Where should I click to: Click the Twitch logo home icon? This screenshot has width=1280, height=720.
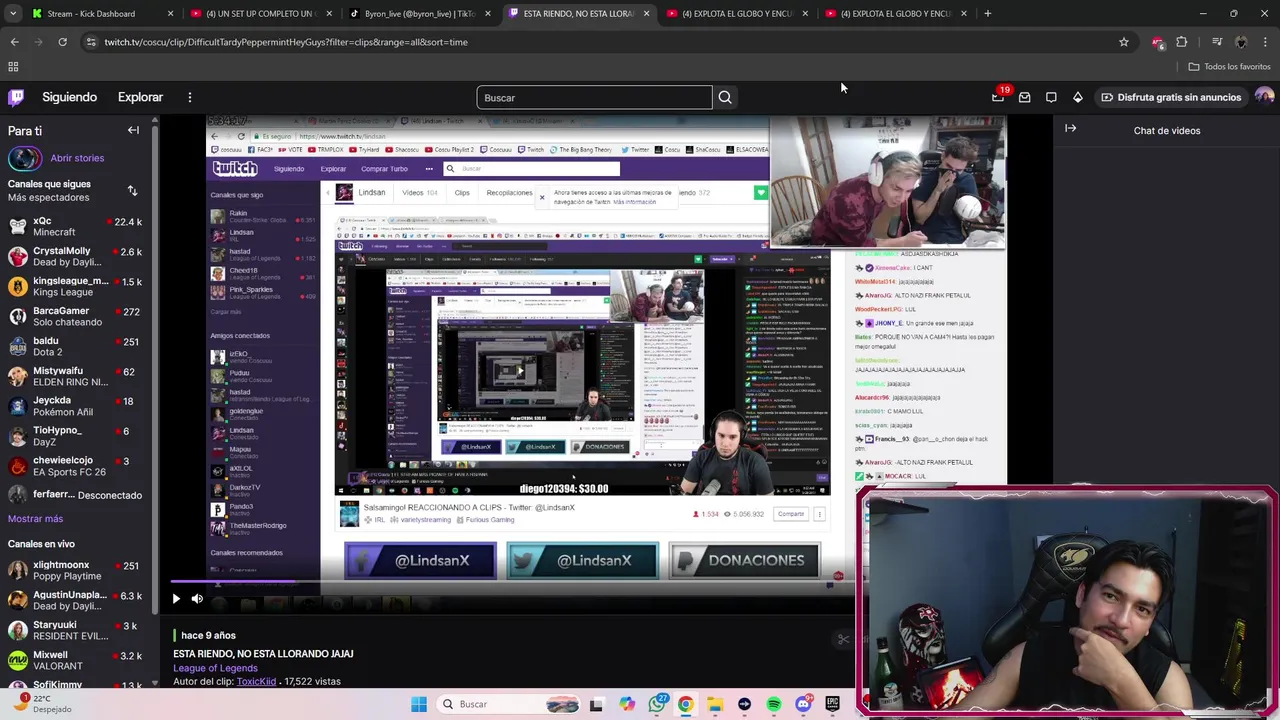(x=16, y=97)
